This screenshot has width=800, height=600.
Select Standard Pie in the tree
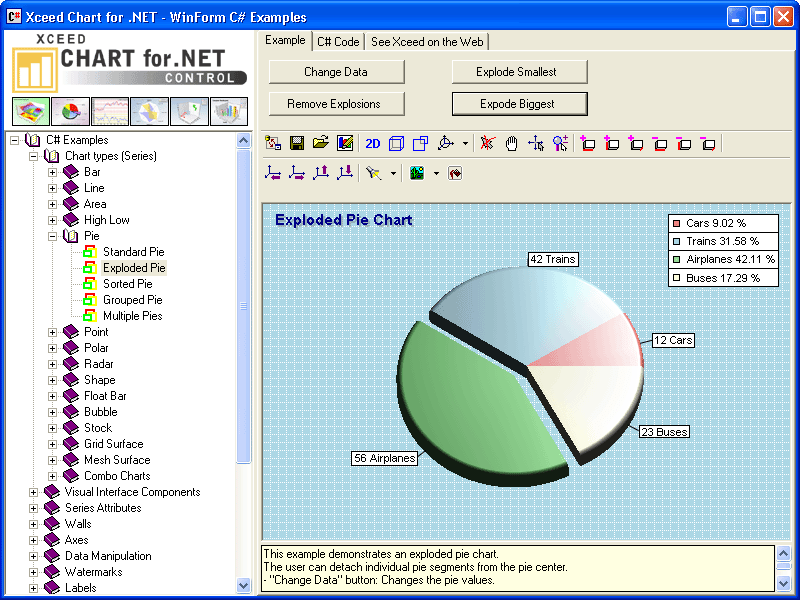pos(133,252)
